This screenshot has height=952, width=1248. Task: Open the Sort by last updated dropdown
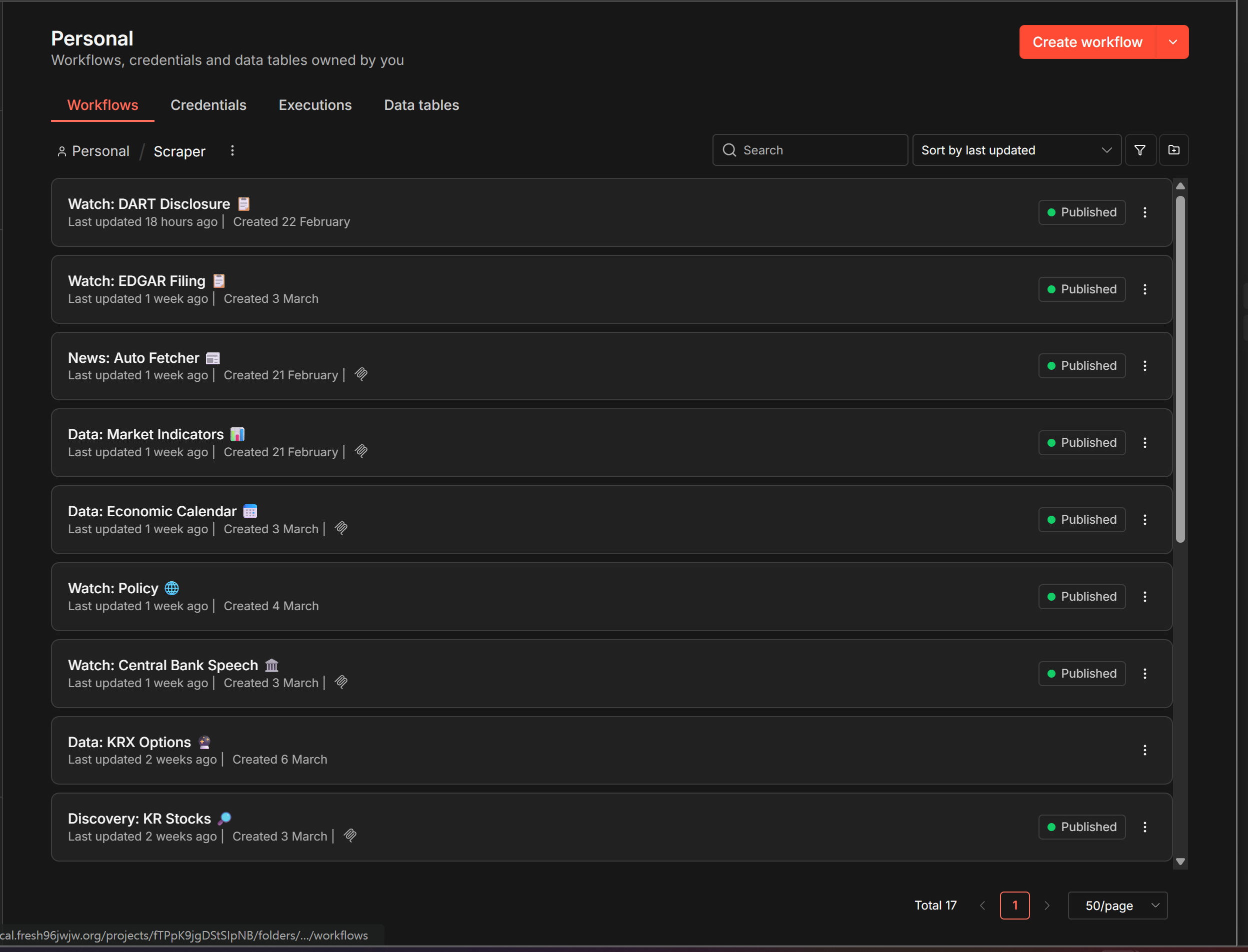tap(1016, 150)
